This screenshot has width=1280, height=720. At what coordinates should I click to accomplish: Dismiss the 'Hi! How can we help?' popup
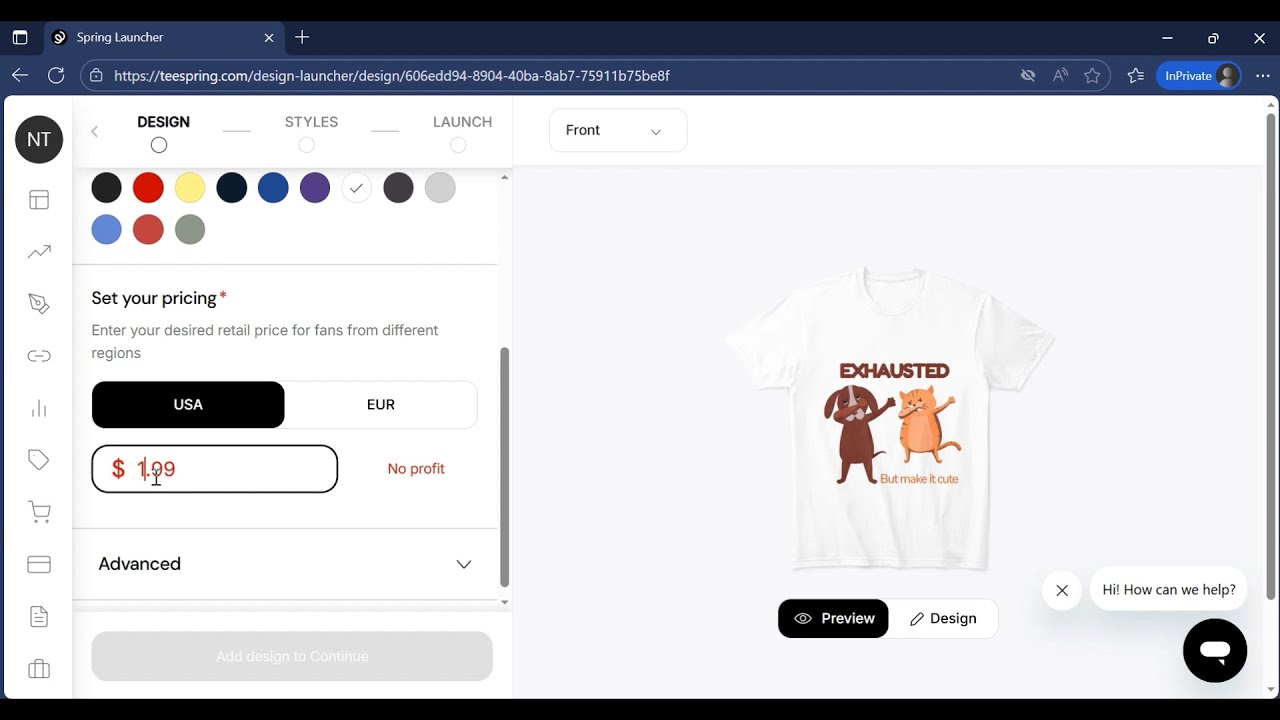point(1062,590)
